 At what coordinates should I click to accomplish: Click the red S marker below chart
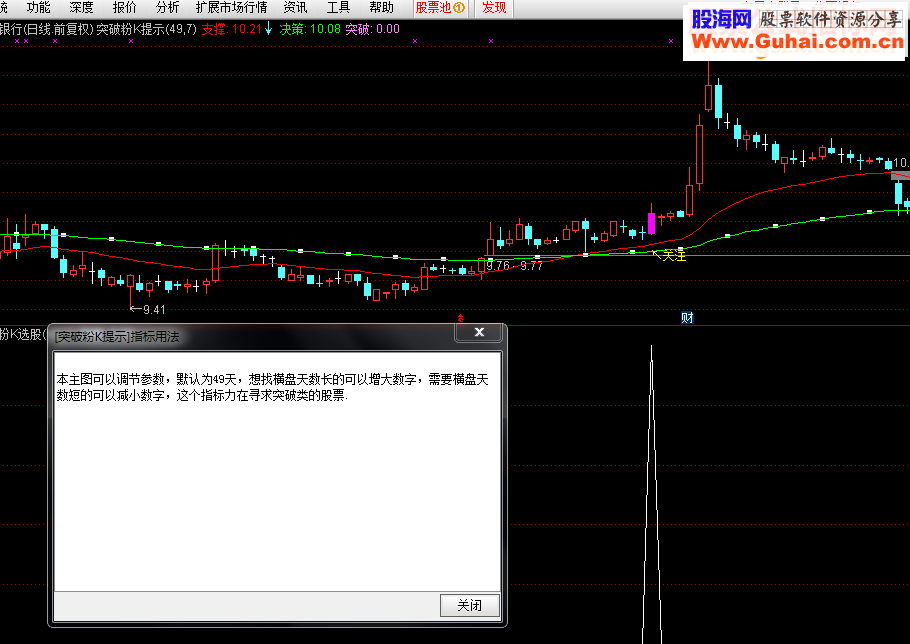(x=461, y=319)
